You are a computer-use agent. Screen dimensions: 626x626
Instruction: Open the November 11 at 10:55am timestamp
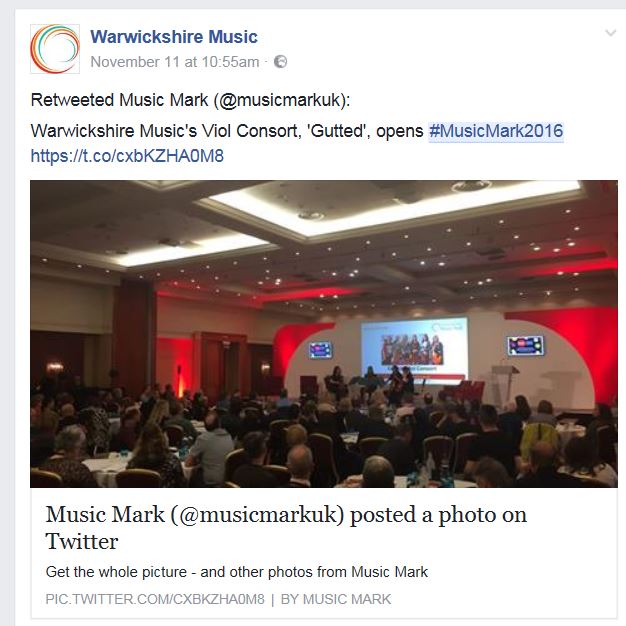[x=174, y=62]
